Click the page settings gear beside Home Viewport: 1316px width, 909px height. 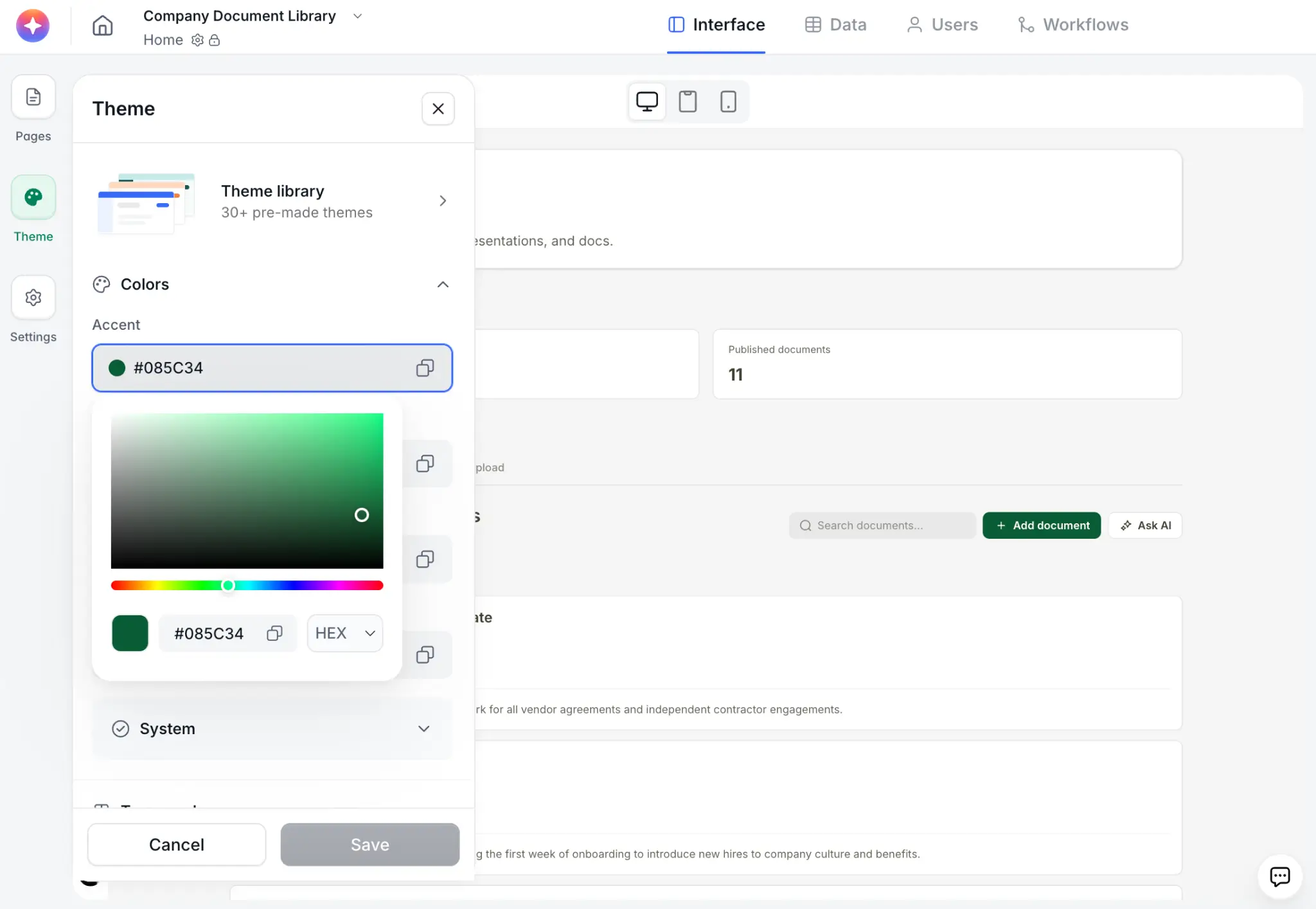(x=197, y=40)
